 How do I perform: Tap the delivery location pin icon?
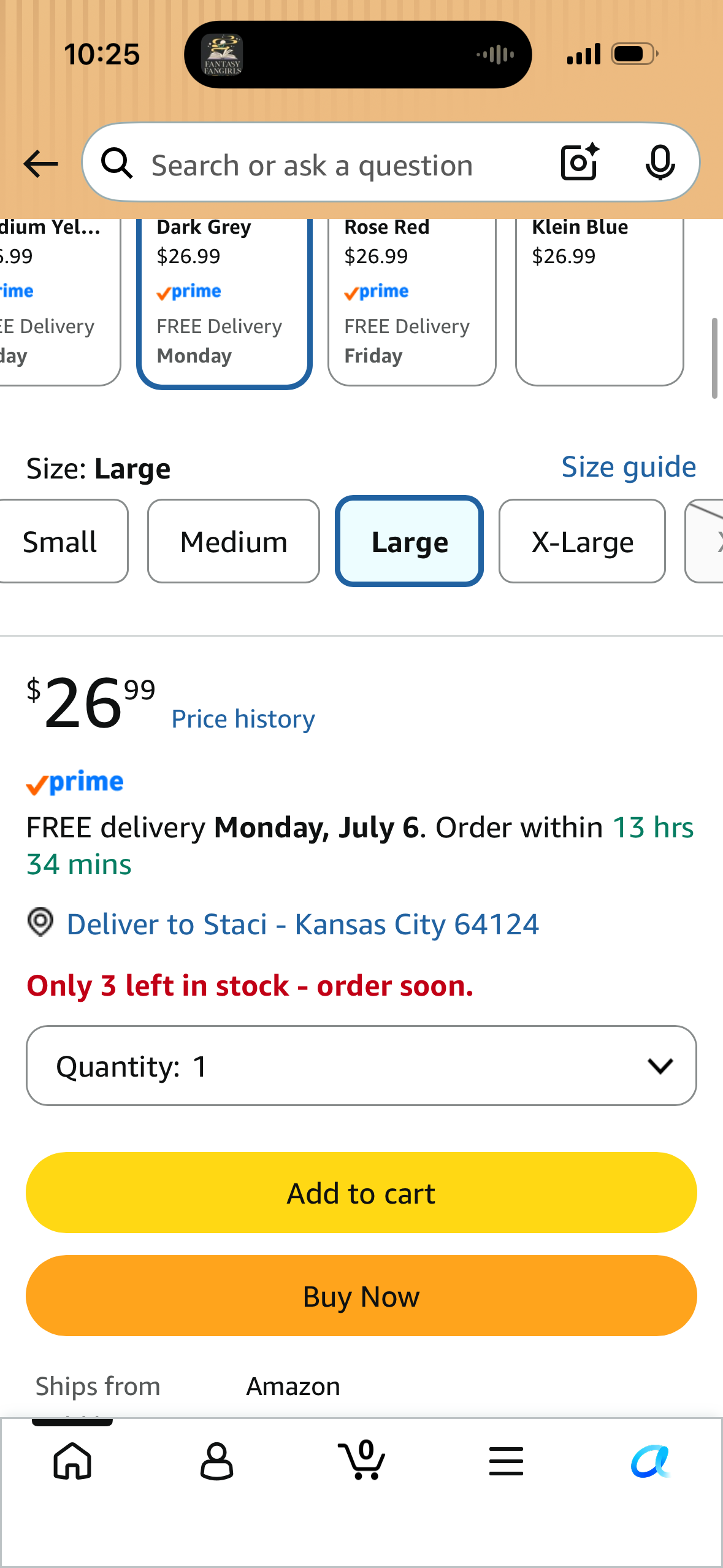[40, 923]
